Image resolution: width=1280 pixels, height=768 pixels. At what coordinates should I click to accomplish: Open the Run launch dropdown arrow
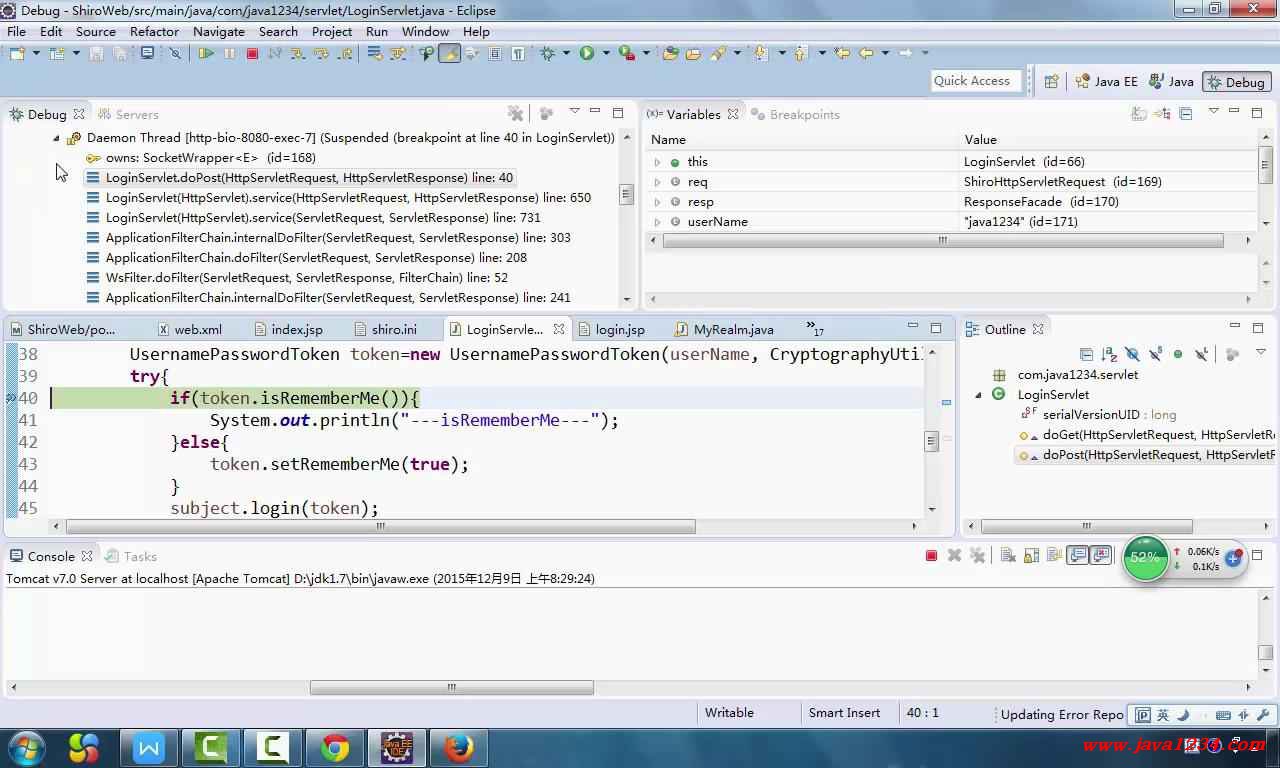(x=606, y=53)
